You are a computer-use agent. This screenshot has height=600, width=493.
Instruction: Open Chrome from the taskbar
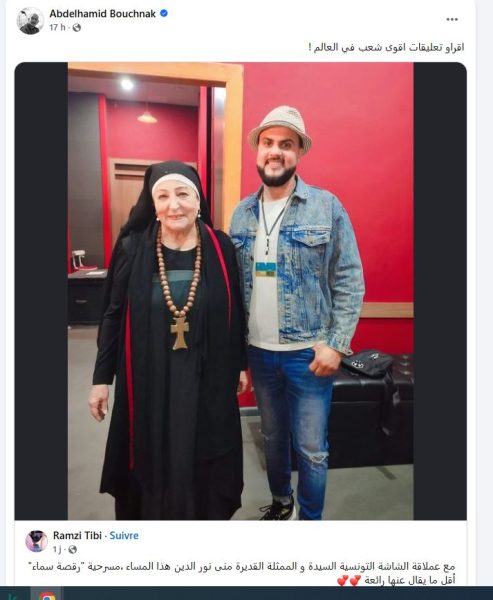pyautogui.click(x=47, y=596)
